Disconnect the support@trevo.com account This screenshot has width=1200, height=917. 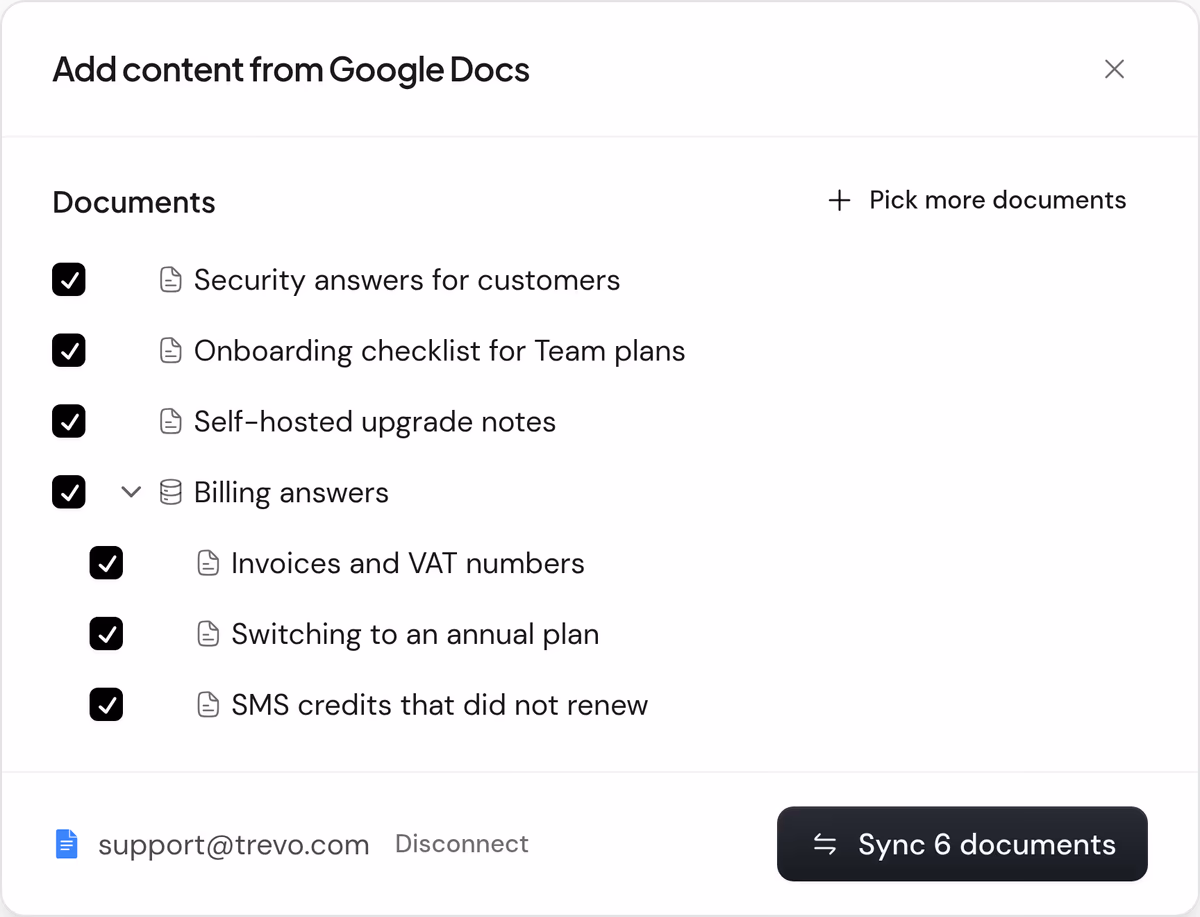462,844
